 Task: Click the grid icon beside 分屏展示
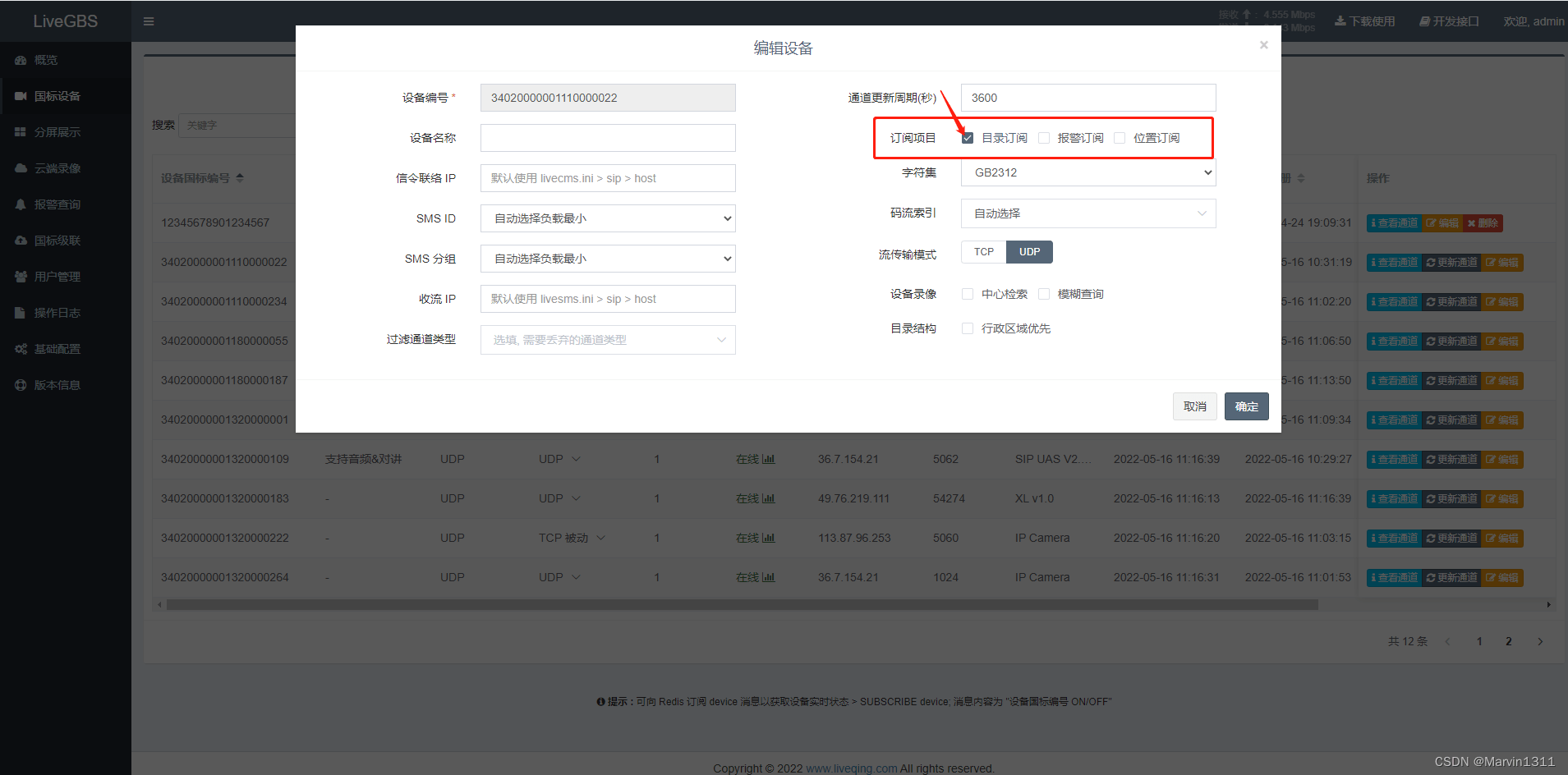point(21,132)
